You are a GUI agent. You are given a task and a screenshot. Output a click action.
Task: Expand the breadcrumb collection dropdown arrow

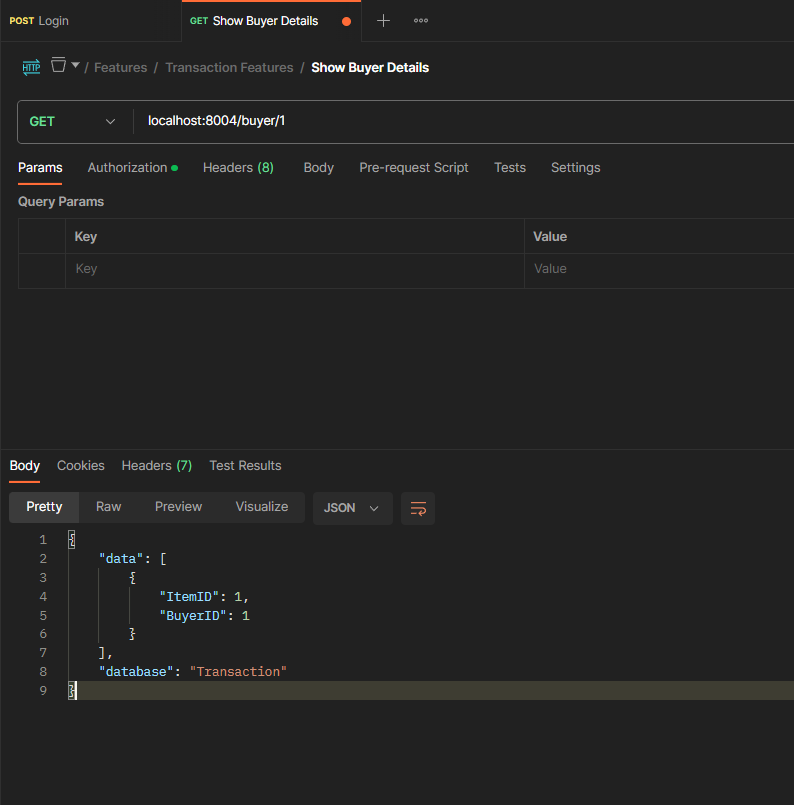[76, 66]
